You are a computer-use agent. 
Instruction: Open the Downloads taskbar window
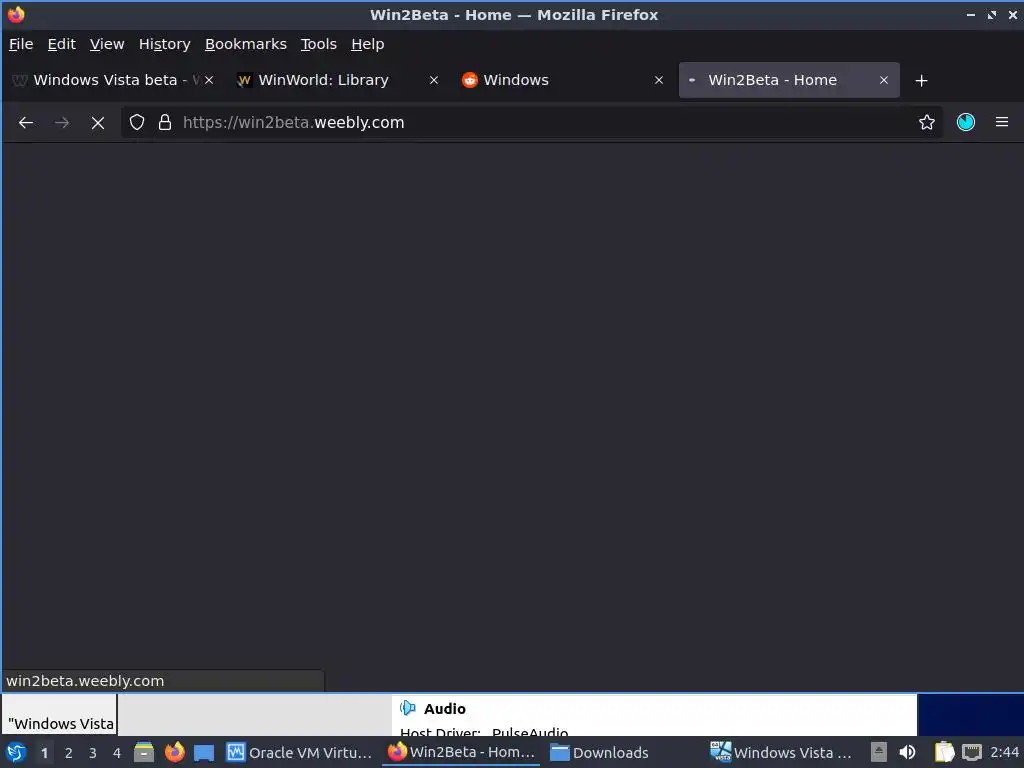(x=600, y=752)
